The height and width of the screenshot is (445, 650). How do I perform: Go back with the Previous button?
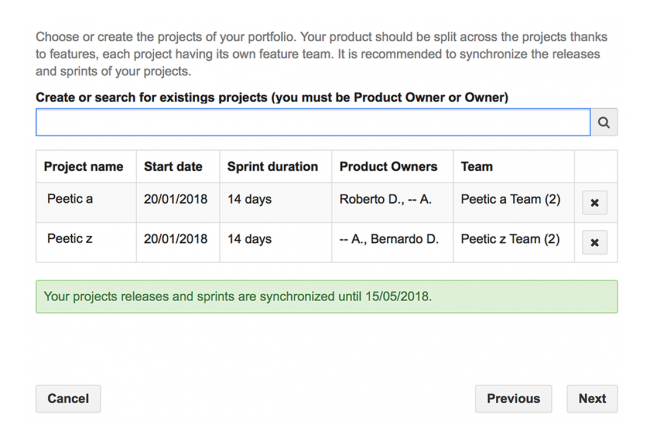click(x=513, y=398)
